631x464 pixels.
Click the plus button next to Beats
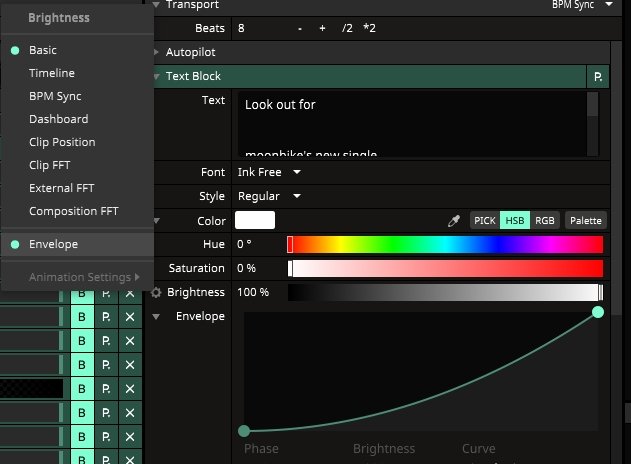(322, 28)
